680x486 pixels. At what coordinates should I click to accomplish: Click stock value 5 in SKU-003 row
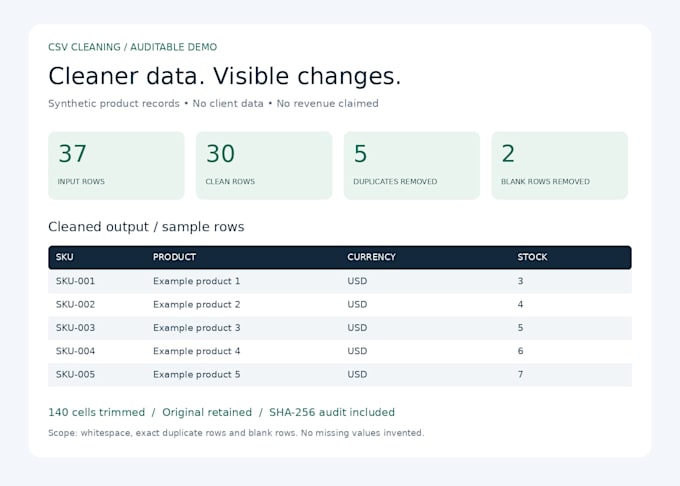point(520,328)
